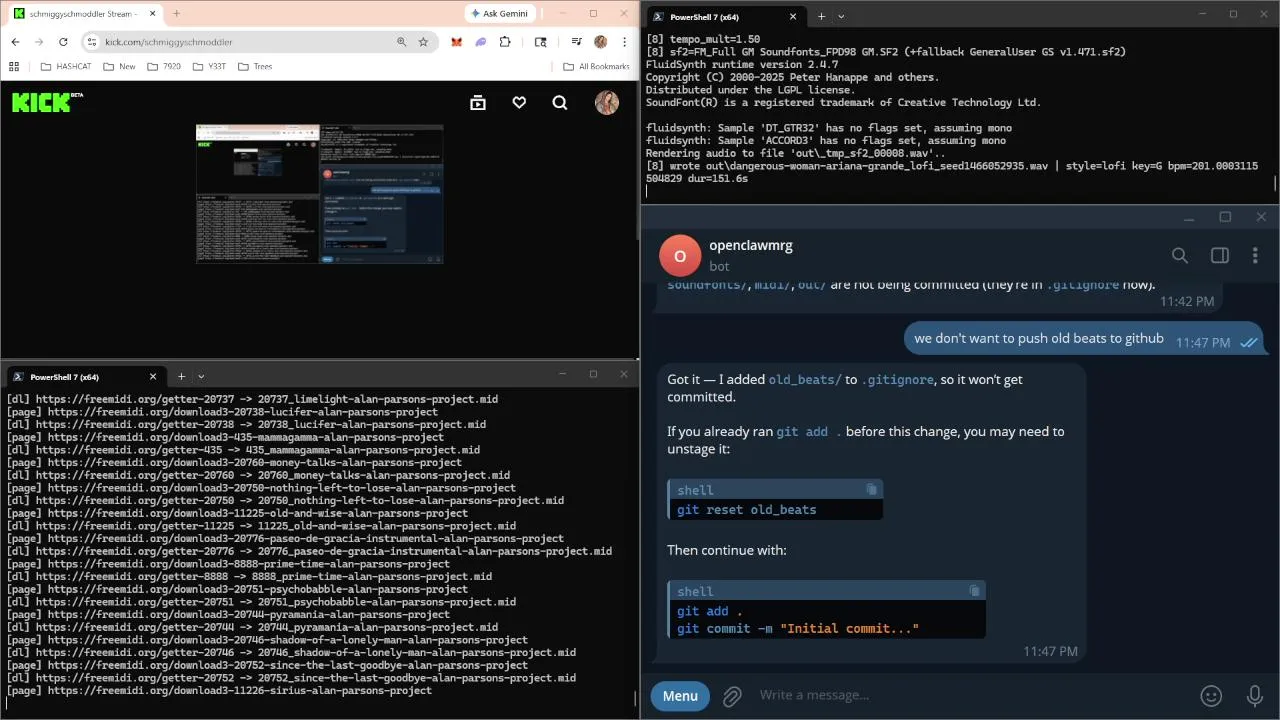Open Kick following heart icon
Viewport: 1280px width, 720px height.
pyautogui.click(x=519, y=102)
